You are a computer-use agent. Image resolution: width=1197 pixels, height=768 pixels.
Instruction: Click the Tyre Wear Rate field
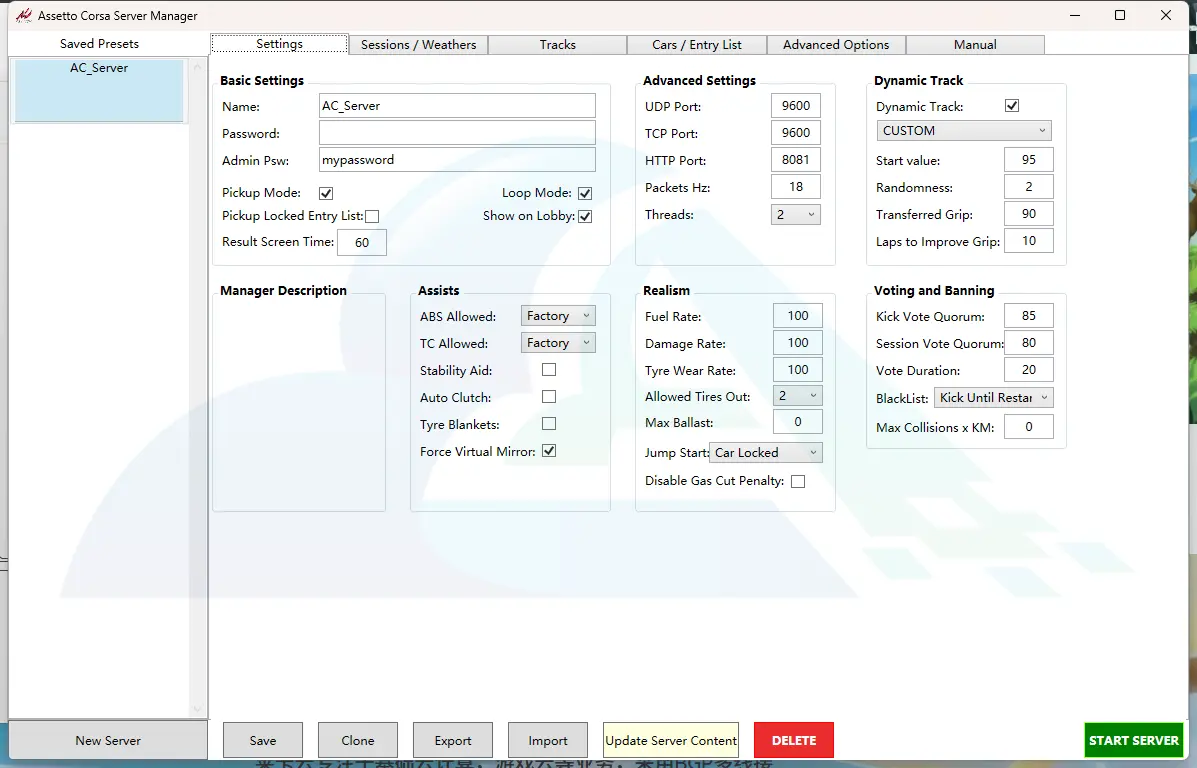tap(798, 369)
